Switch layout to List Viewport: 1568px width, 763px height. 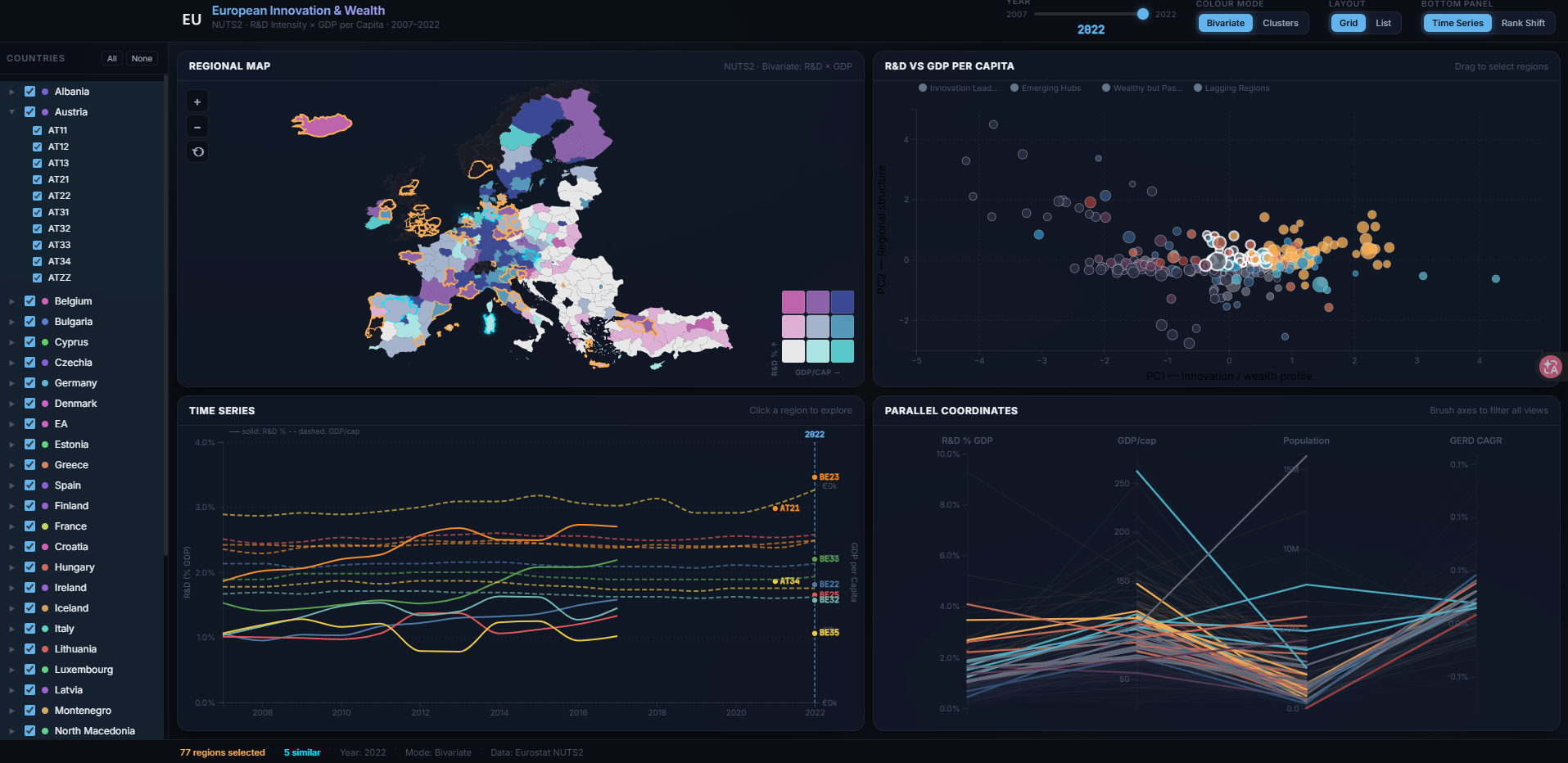(1383, 23)
